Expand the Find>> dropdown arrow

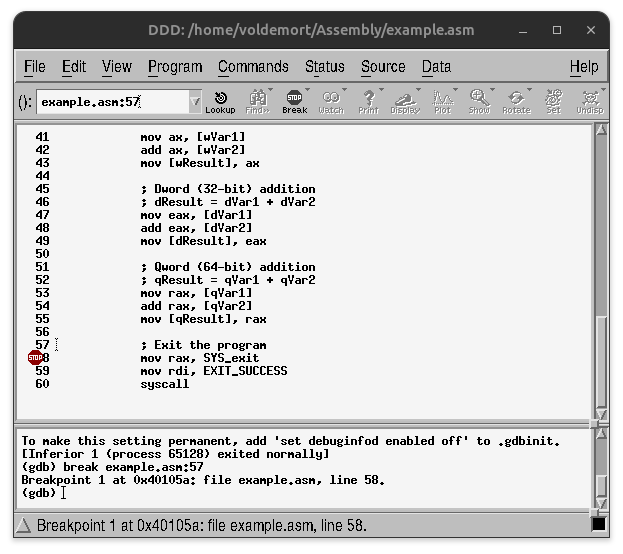point(271,89)
